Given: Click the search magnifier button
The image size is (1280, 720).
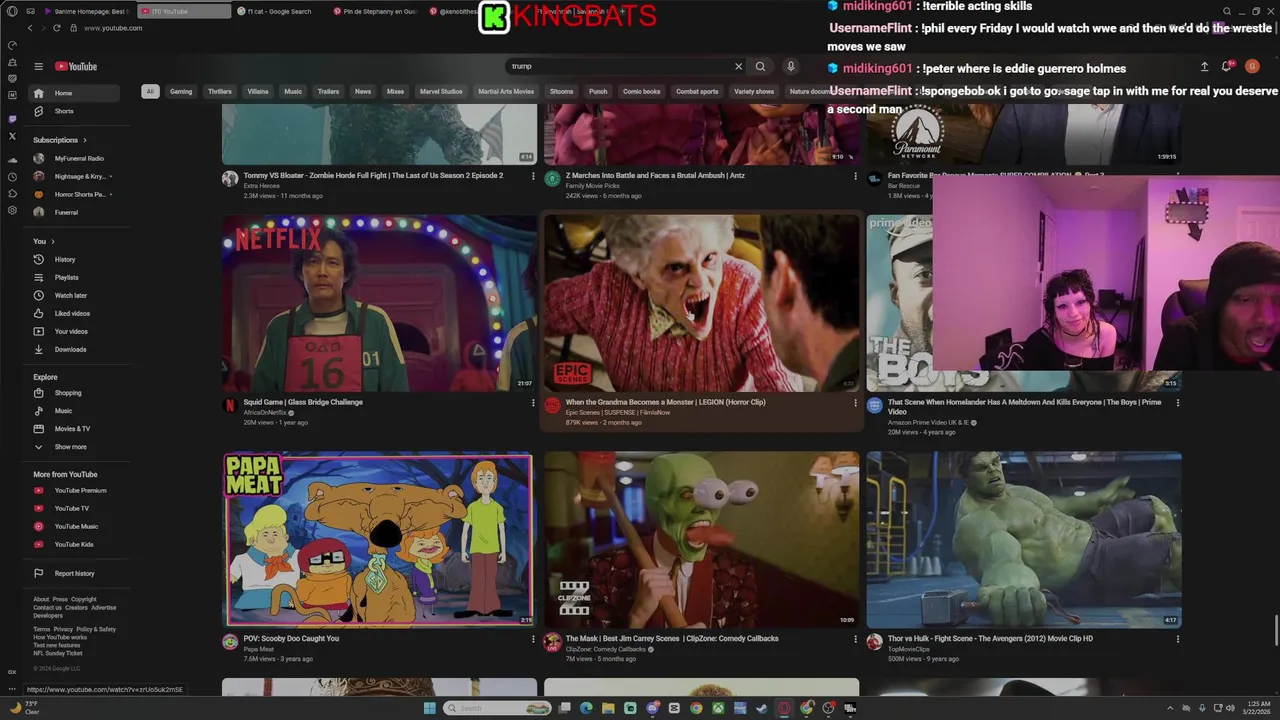Looking at the screenshot, I should [760, 66].
